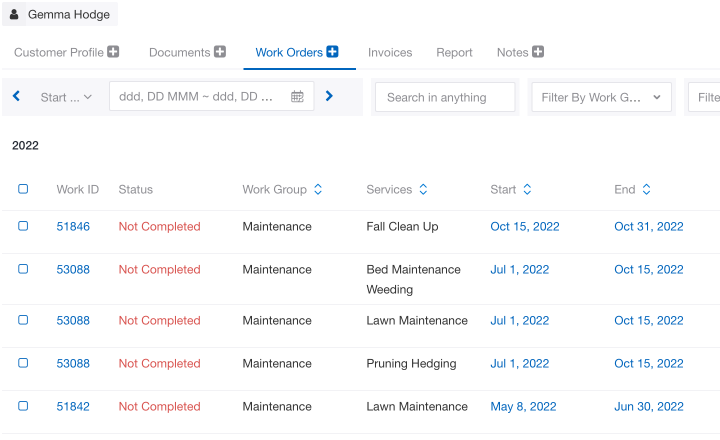
Task: Sort by Work Group column arrows
Action: pyautogui.click(x=318, y=189)
